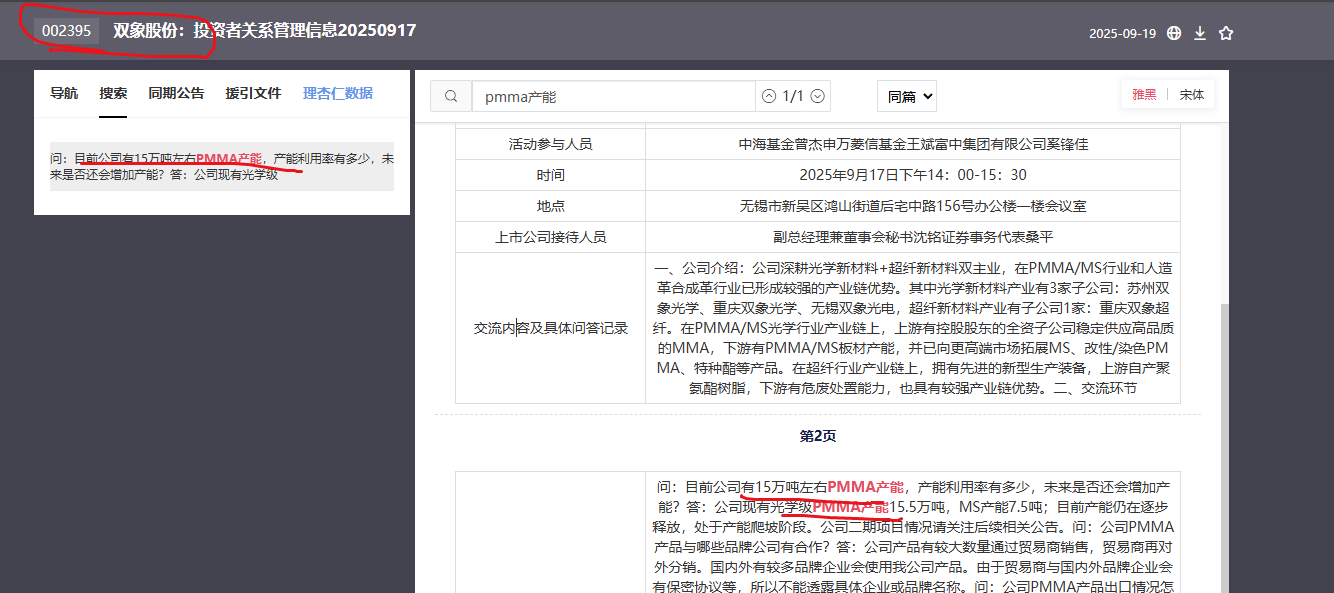Open the 同篇 search scope dropdown

click(907, 96)
